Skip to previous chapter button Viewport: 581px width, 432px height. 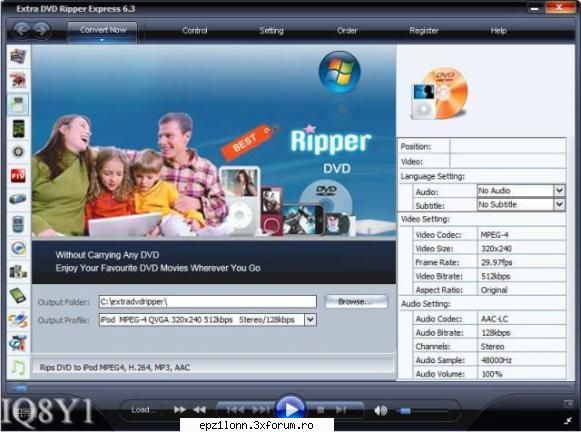click(235, 410)
